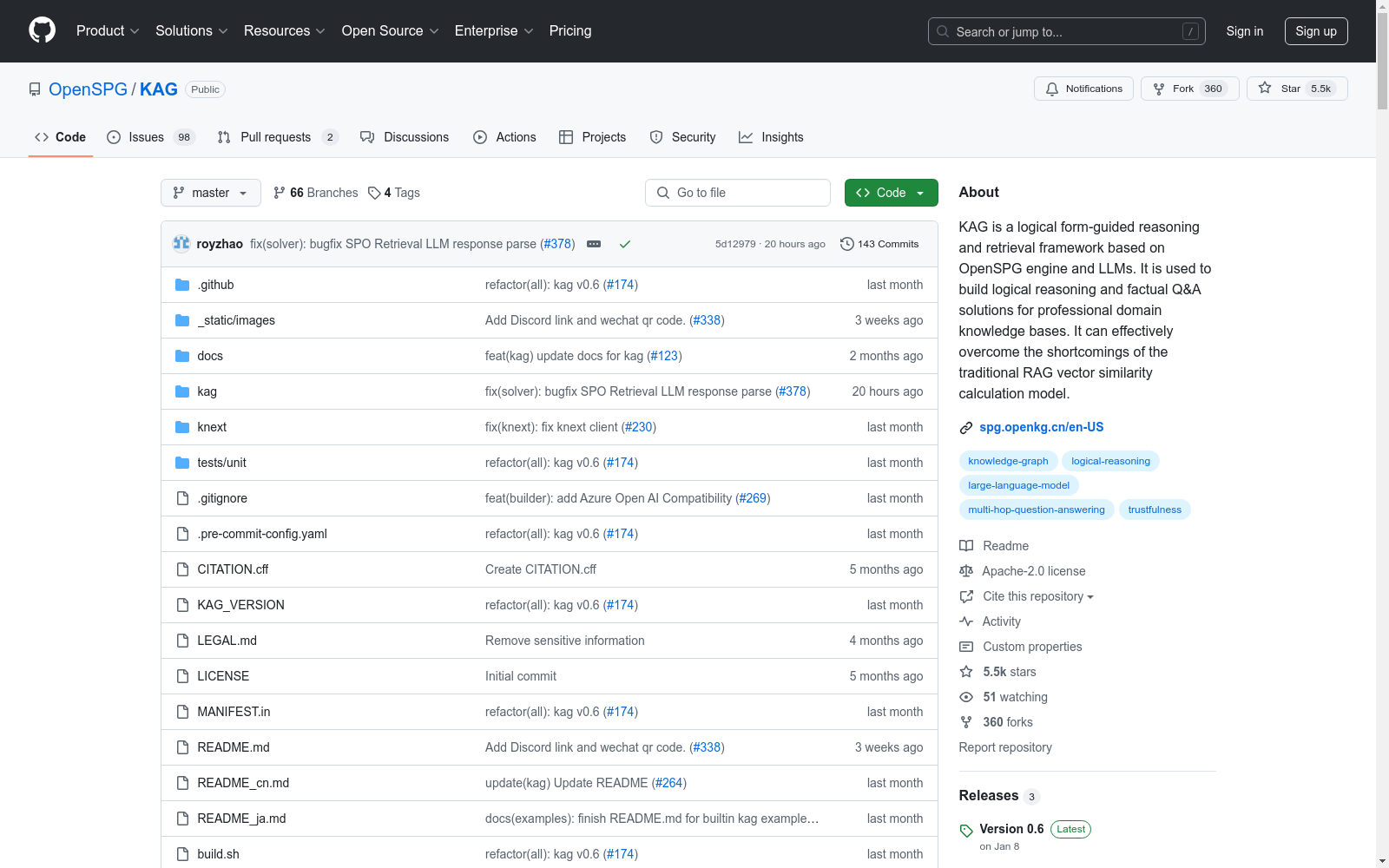The width and height of the screenshot is (1389, 868).
Task: Click the fork icon next to 360 forks
Action: click(x=966, y=722)
